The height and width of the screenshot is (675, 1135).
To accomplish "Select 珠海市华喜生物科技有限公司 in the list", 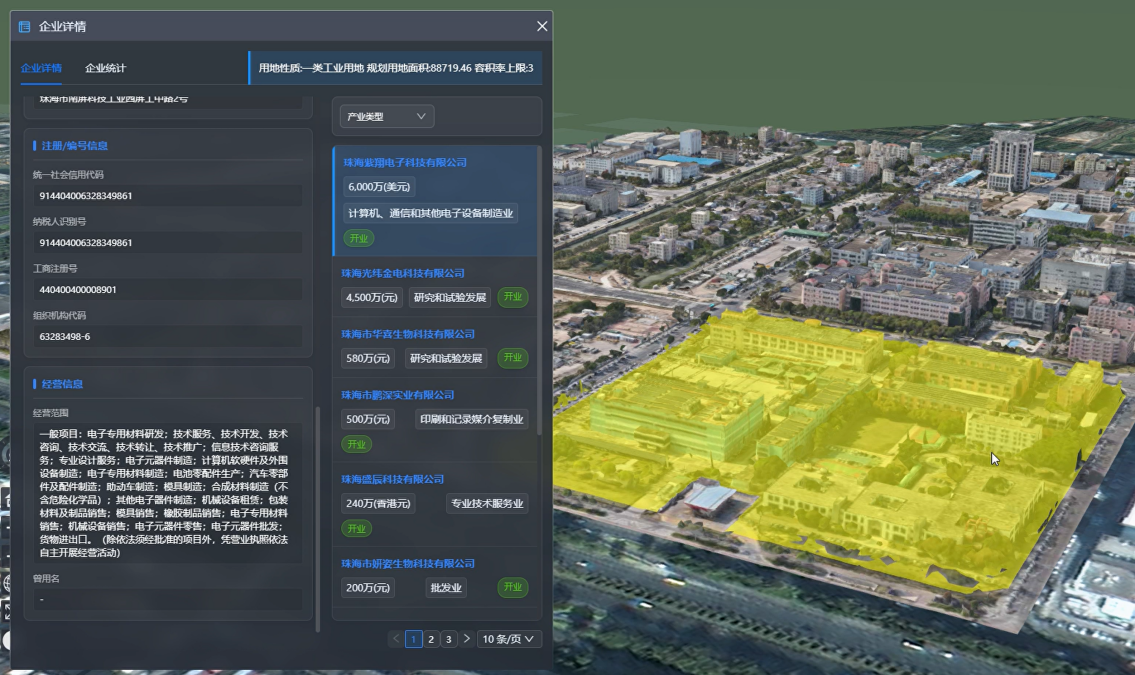I will point(408,334).
